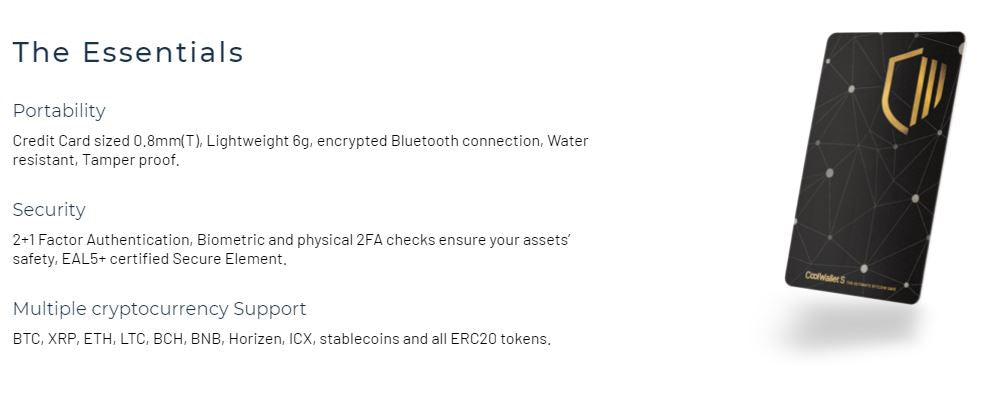
Task: Click the "2+1 Factor Authentication" text
Action: tap(101, 240)
